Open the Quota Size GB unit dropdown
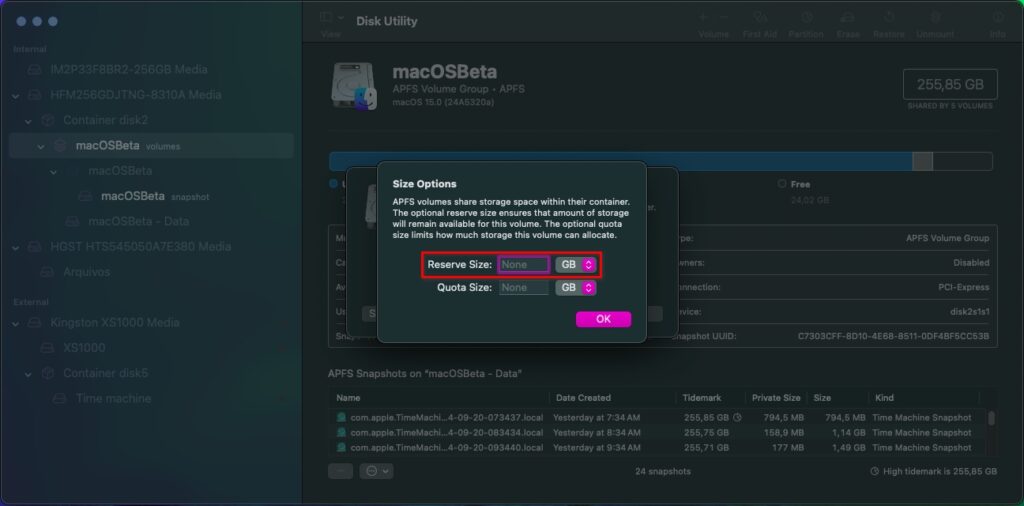This screenshot has width=1024, height=506. click(x=575, y=287)
